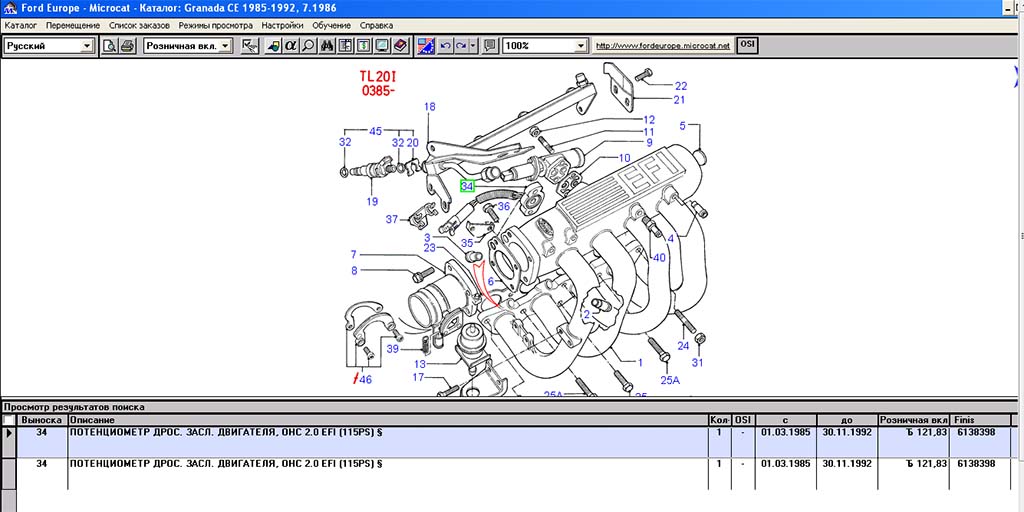Select callout 19 in the diagram
Screen dimensions: 1024x512
point(372,202)
